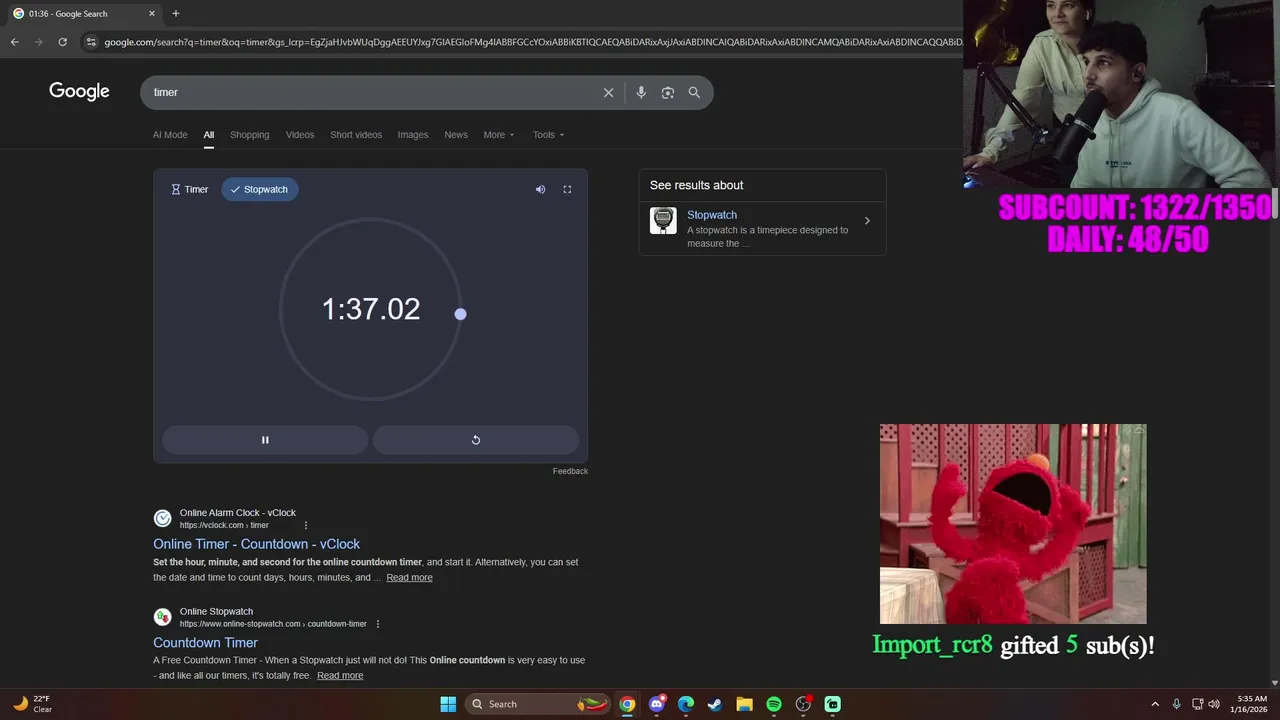Open Steam from the taskbar
The height and width of the screenshot is (720, 1280).
point(715,704)
